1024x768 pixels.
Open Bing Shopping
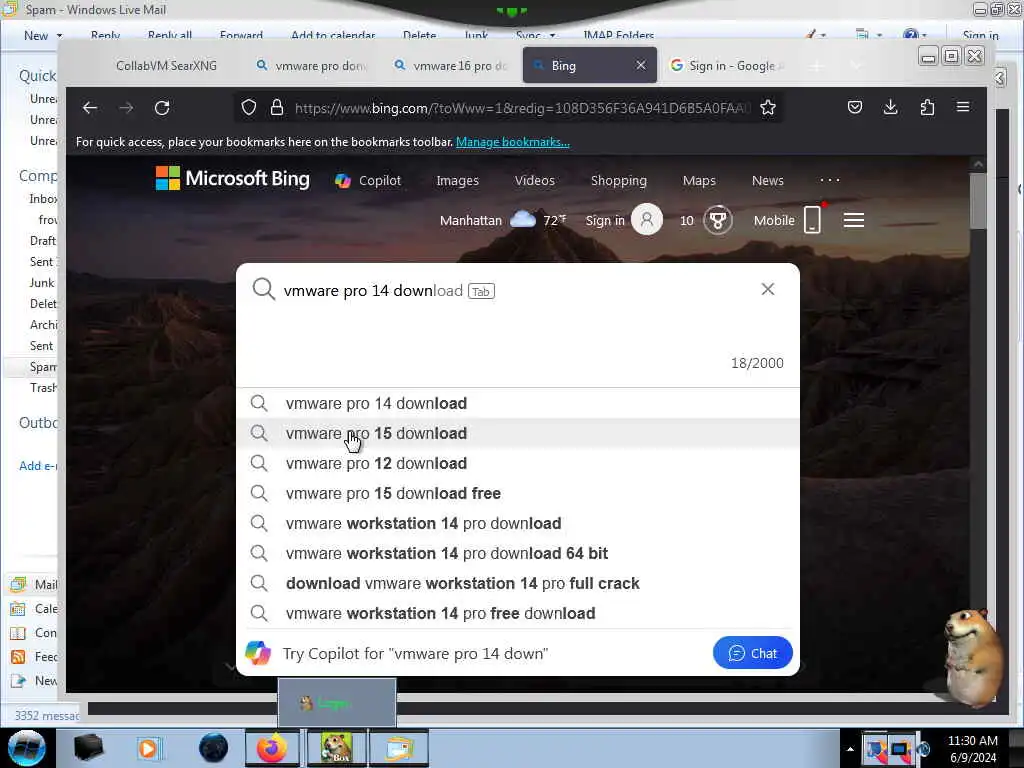click(x=618, y=180)
